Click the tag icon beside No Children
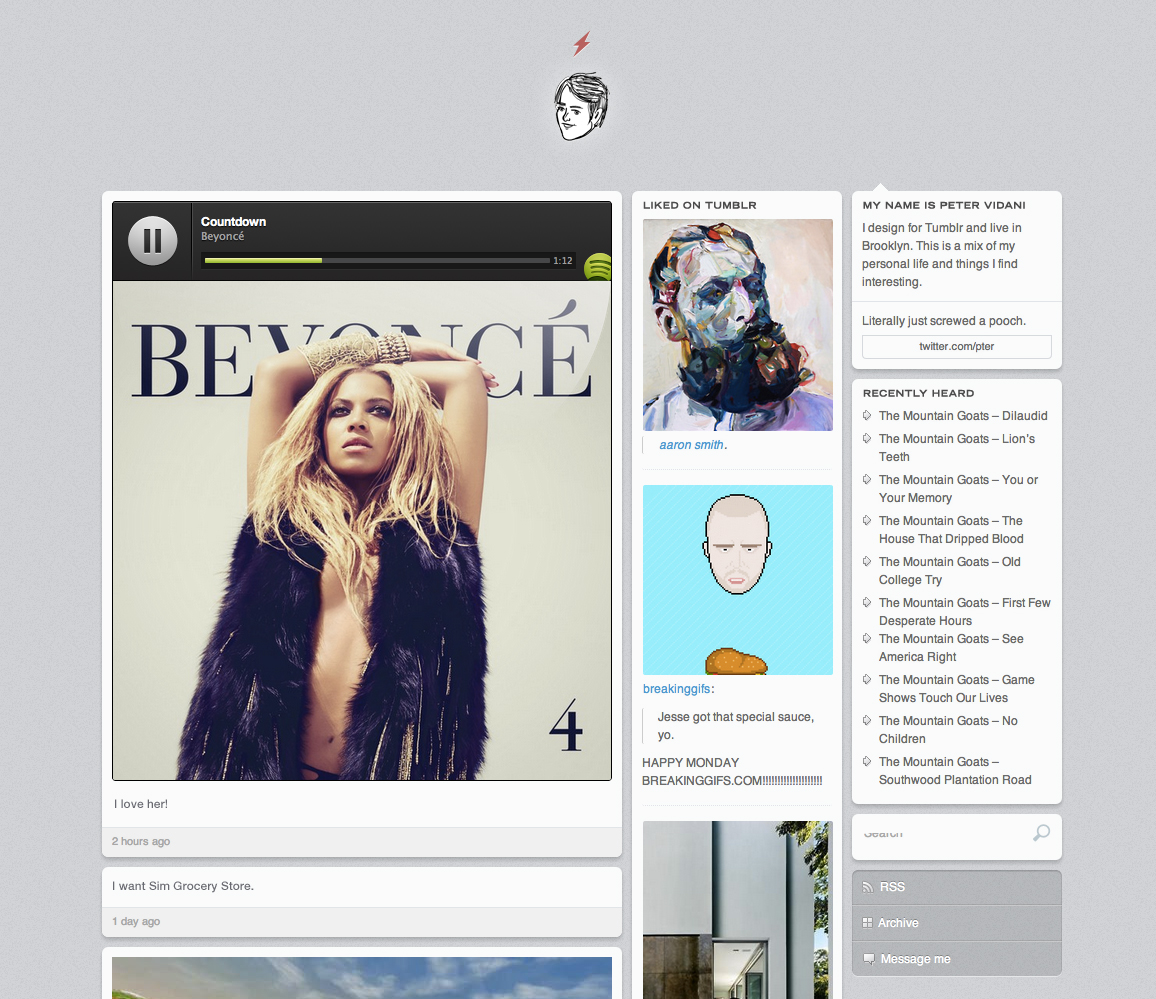Image resolution: width=1156 pixels, height=999 pixels. pos(867,720)
